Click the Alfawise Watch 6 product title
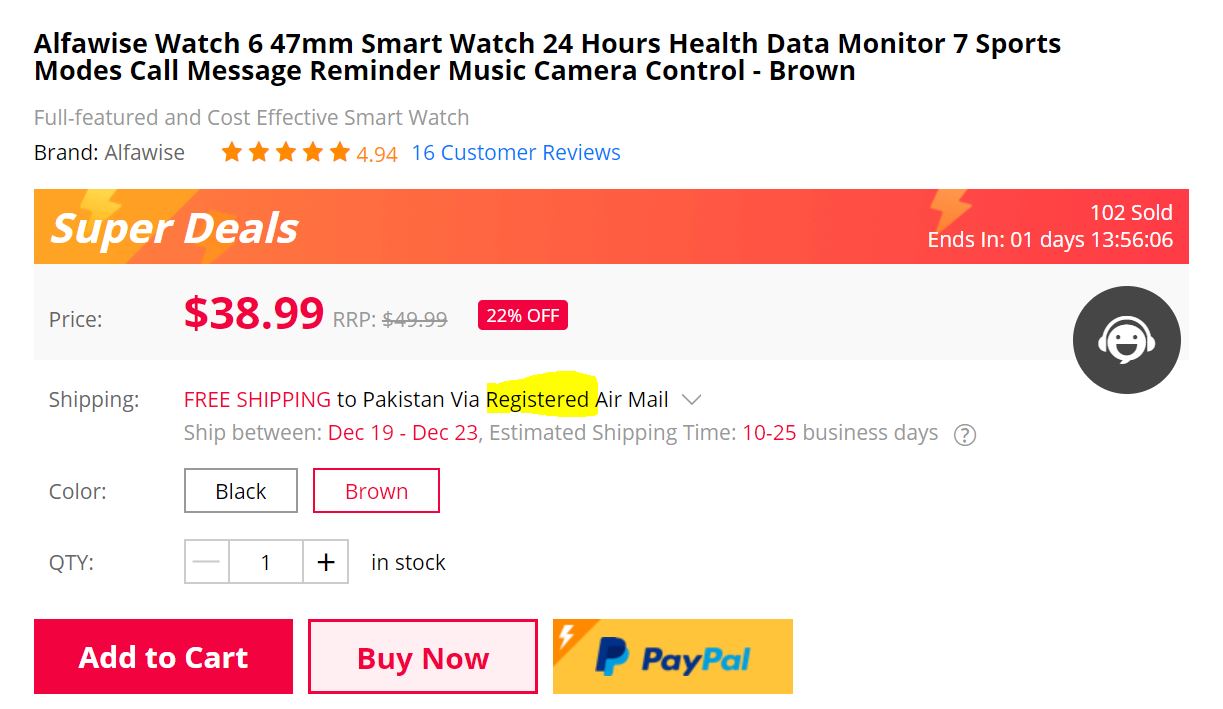The height and width of the screenshot is (709, 1223). point(547,57)
